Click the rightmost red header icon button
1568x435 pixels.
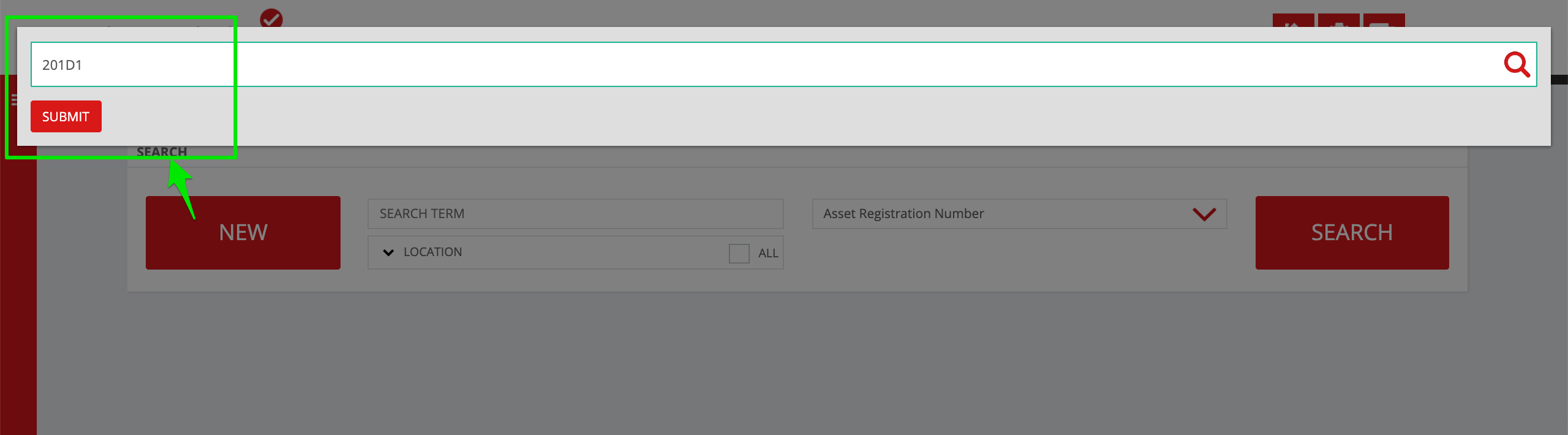(x=1384, y=20)
